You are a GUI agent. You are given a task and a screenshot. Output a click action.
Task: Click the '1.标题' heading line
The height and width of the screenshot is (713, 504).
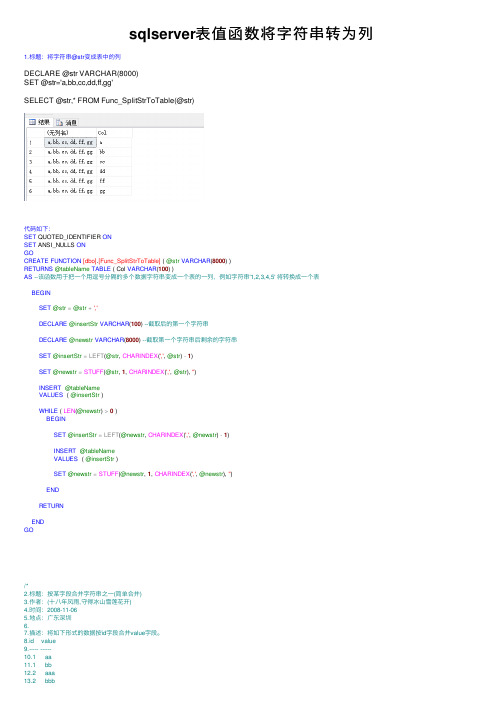pos(72,57)
